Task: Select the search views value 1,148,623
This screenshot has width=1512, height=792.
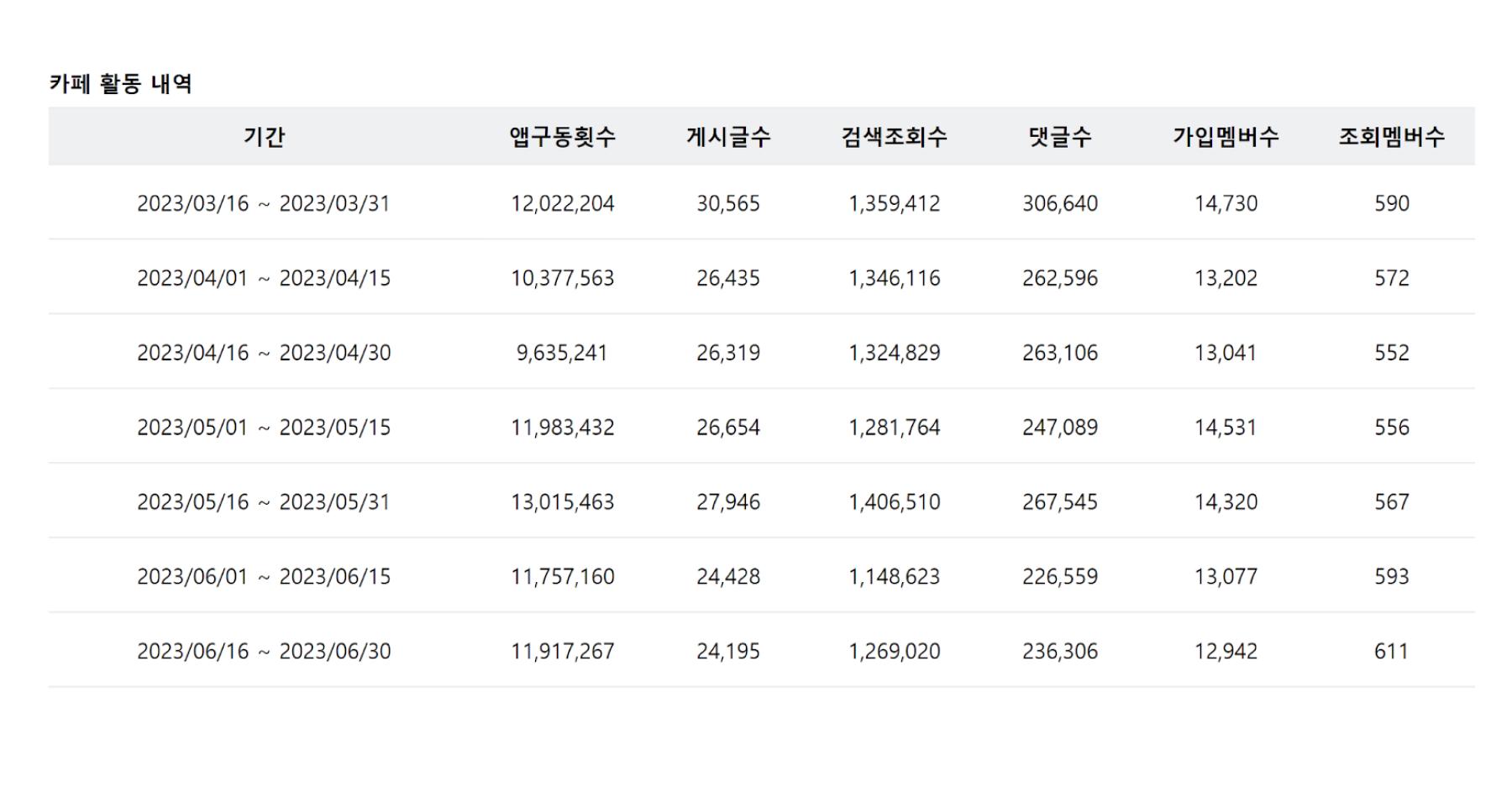Action: [894, 577]
